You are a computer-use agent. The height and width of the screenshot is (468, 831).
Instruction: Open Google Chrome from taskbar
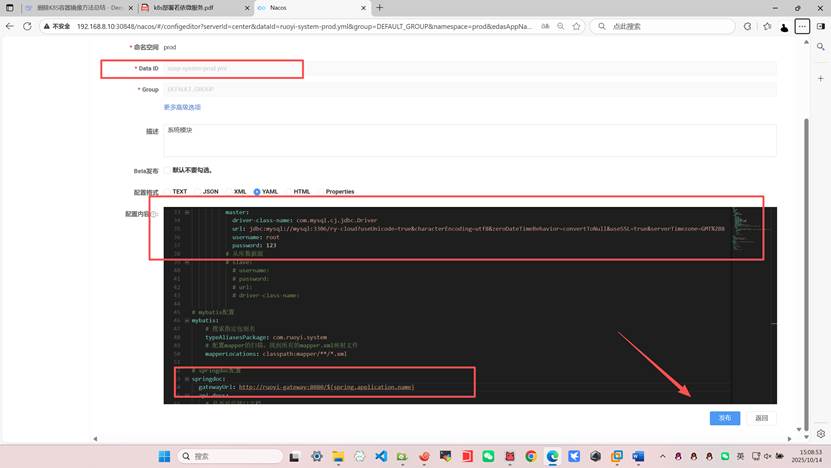click(x=531, y=456)
